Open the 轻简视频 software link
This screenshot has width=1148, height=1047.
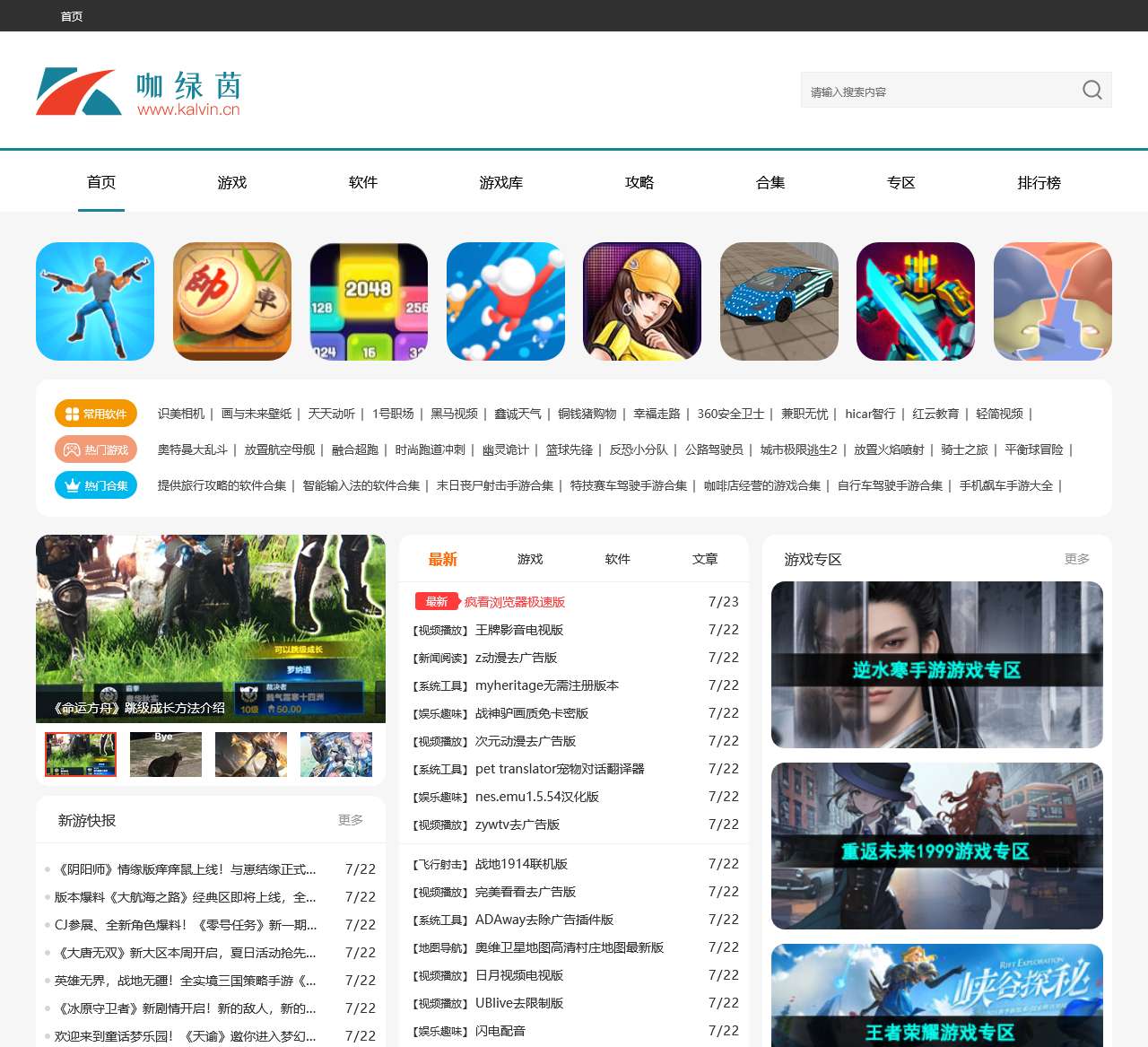pos(999,414)
